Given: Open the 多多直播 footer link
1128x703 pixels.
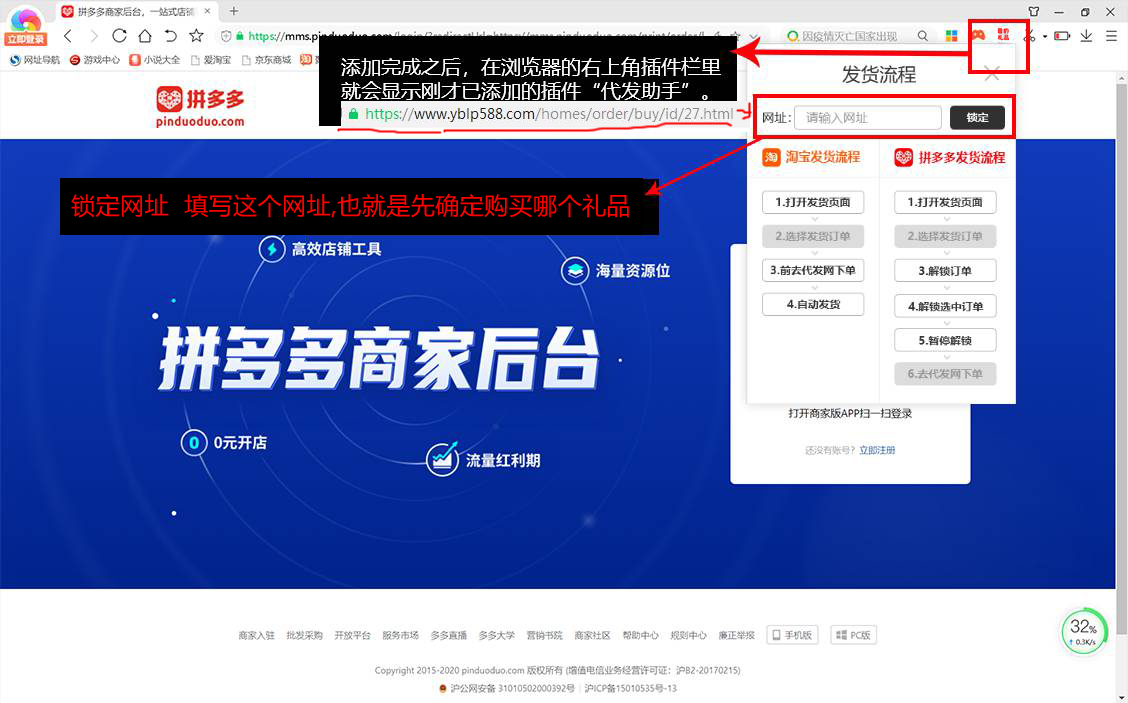Looking at the screenshot, I should [449, 635].
